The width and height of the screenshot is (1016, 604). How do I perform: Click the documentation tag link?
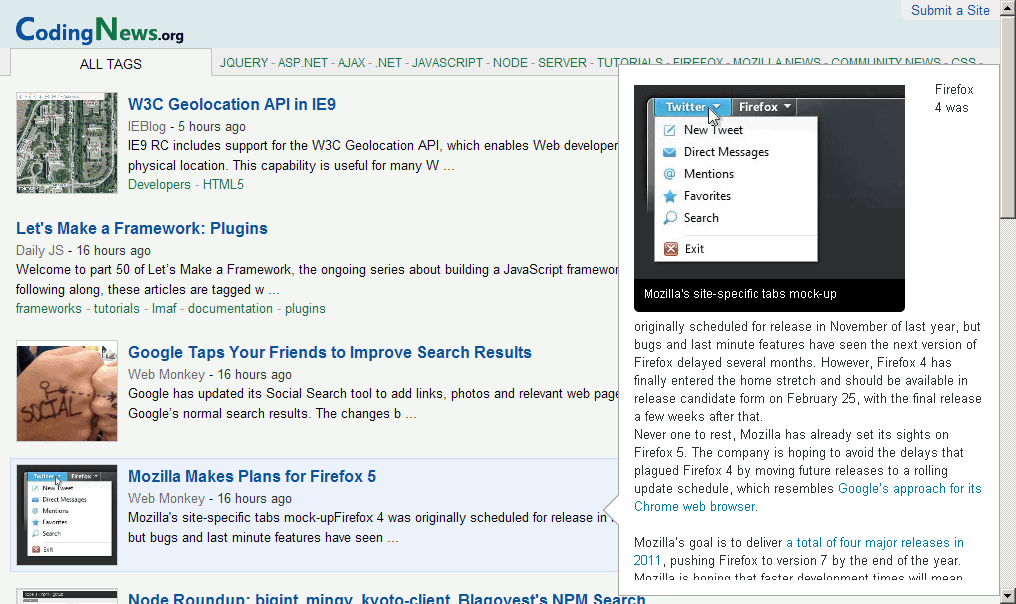(231, 309)
